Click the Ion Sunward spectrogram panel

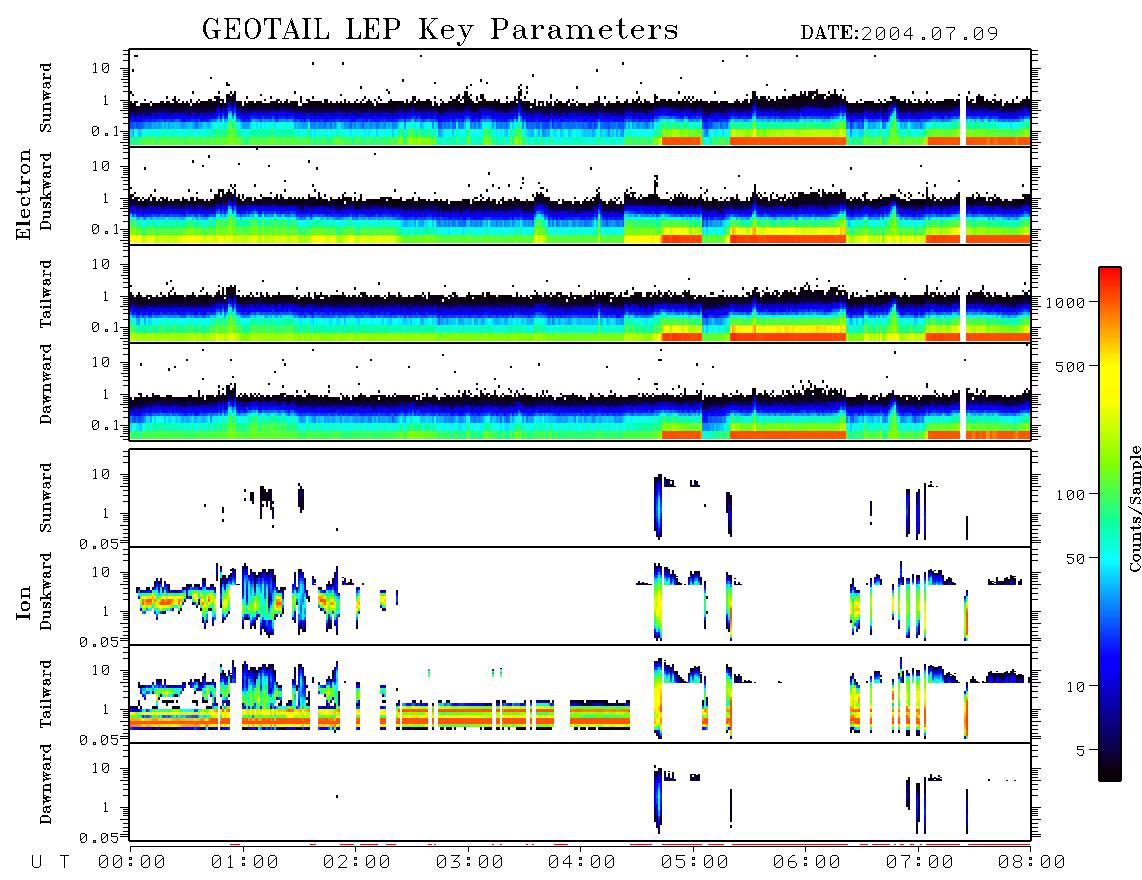[x=580, y=498]
